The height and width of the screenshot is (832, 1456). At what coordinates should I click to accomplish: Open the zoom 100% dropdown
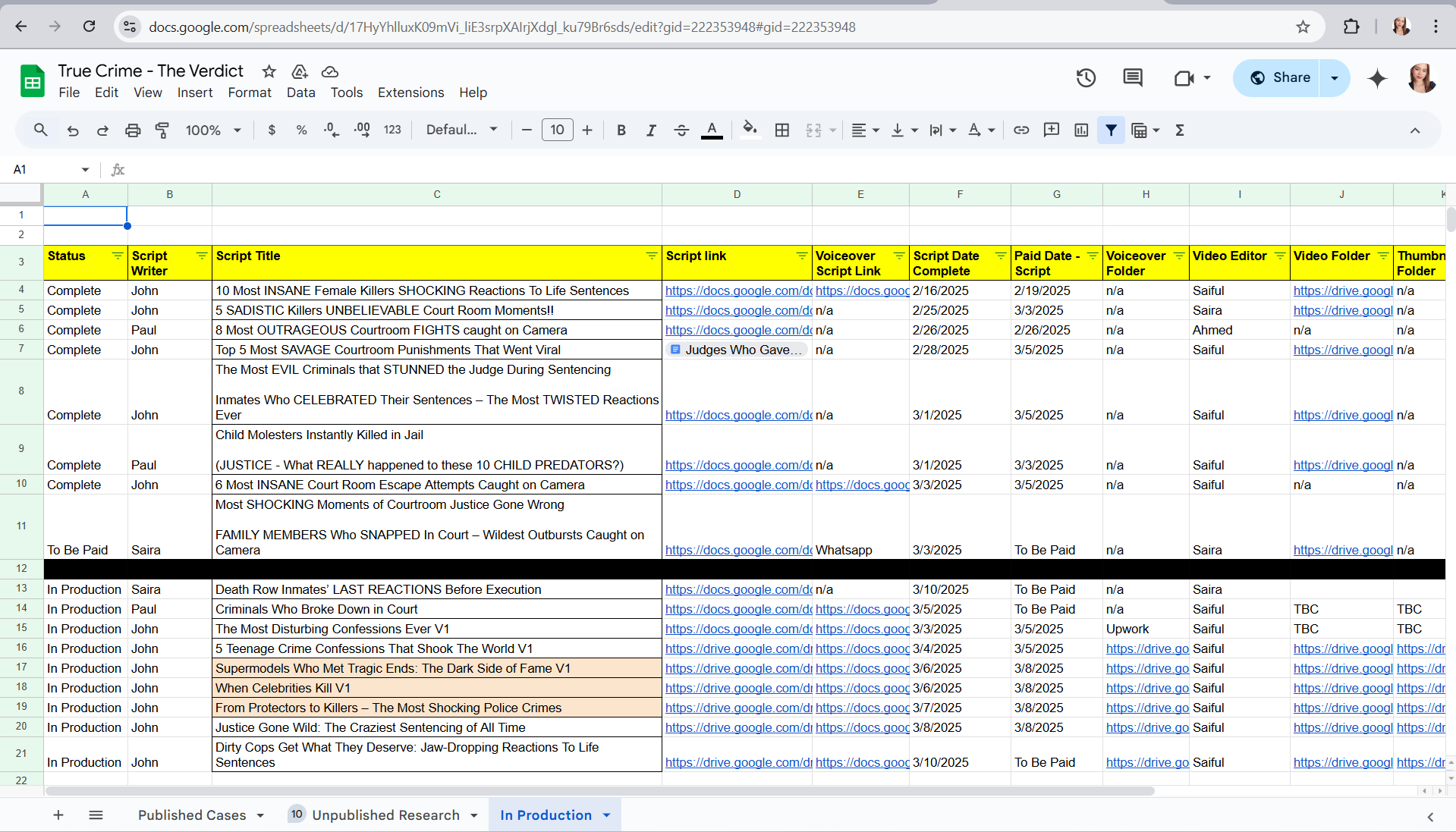coord(213,130)
